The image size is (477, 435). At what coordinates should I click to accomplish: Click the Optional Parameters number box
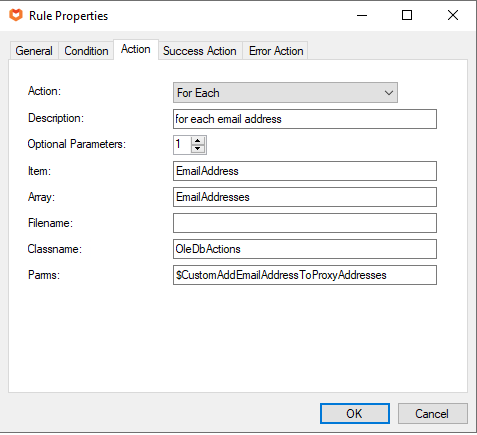pyautogui.click(x=182, y=145)
